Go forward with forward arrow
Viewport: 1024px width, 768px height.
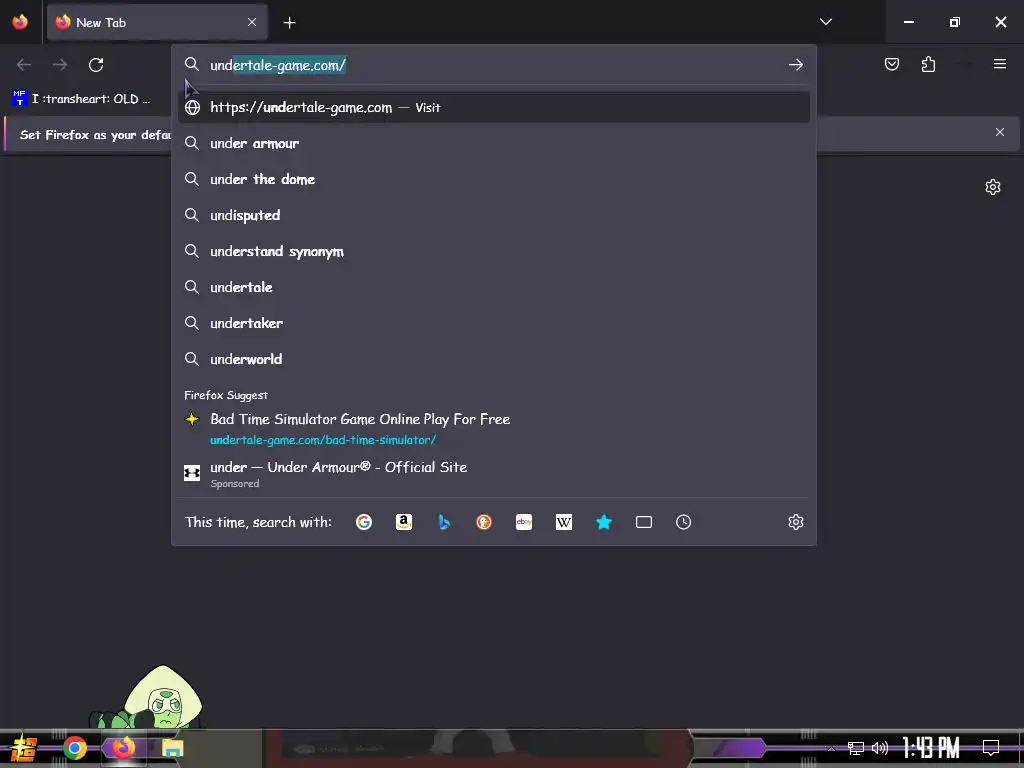(x=60, y=65)
